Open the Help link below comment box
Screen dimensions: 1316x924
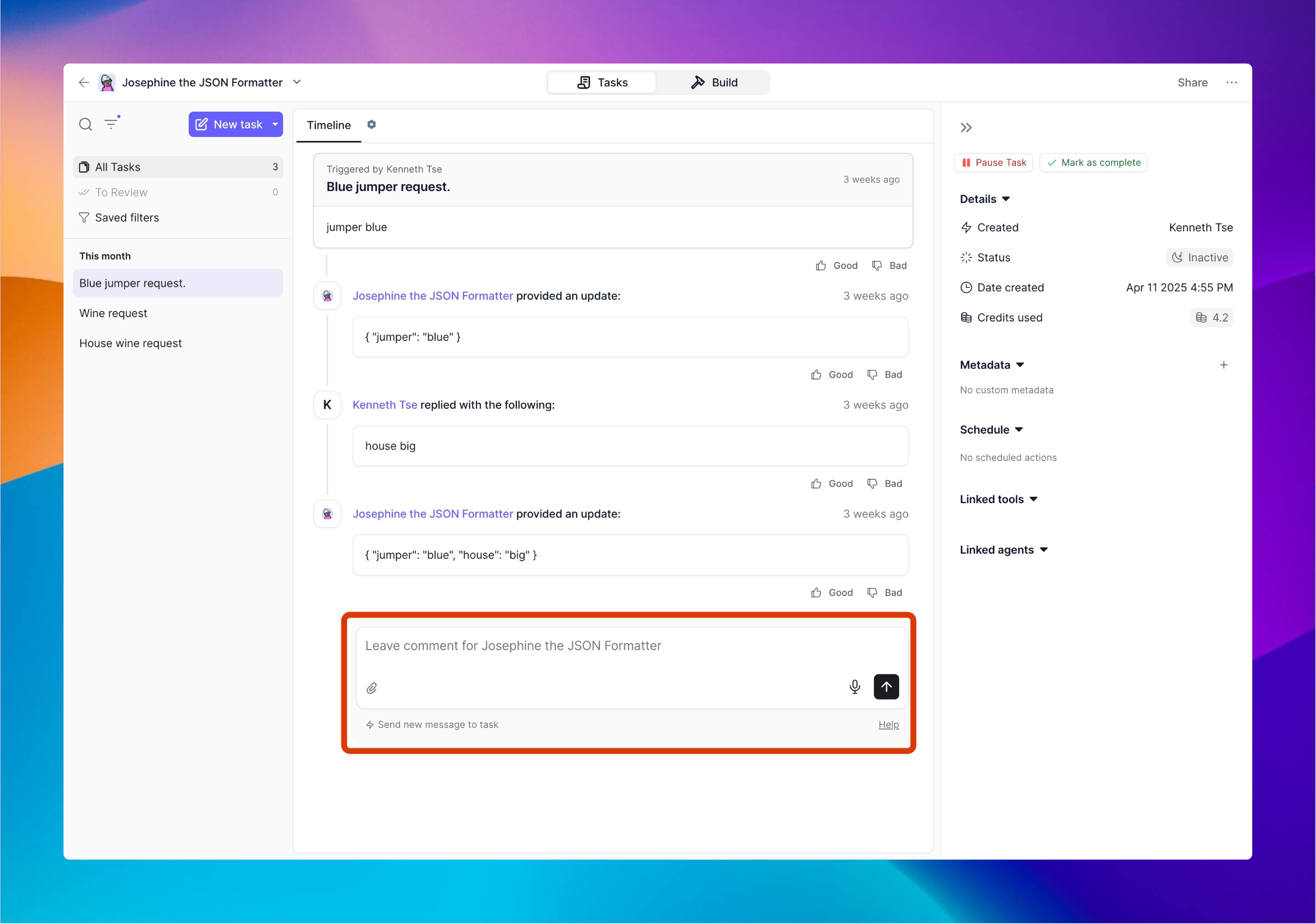click(x=888, y=725)
